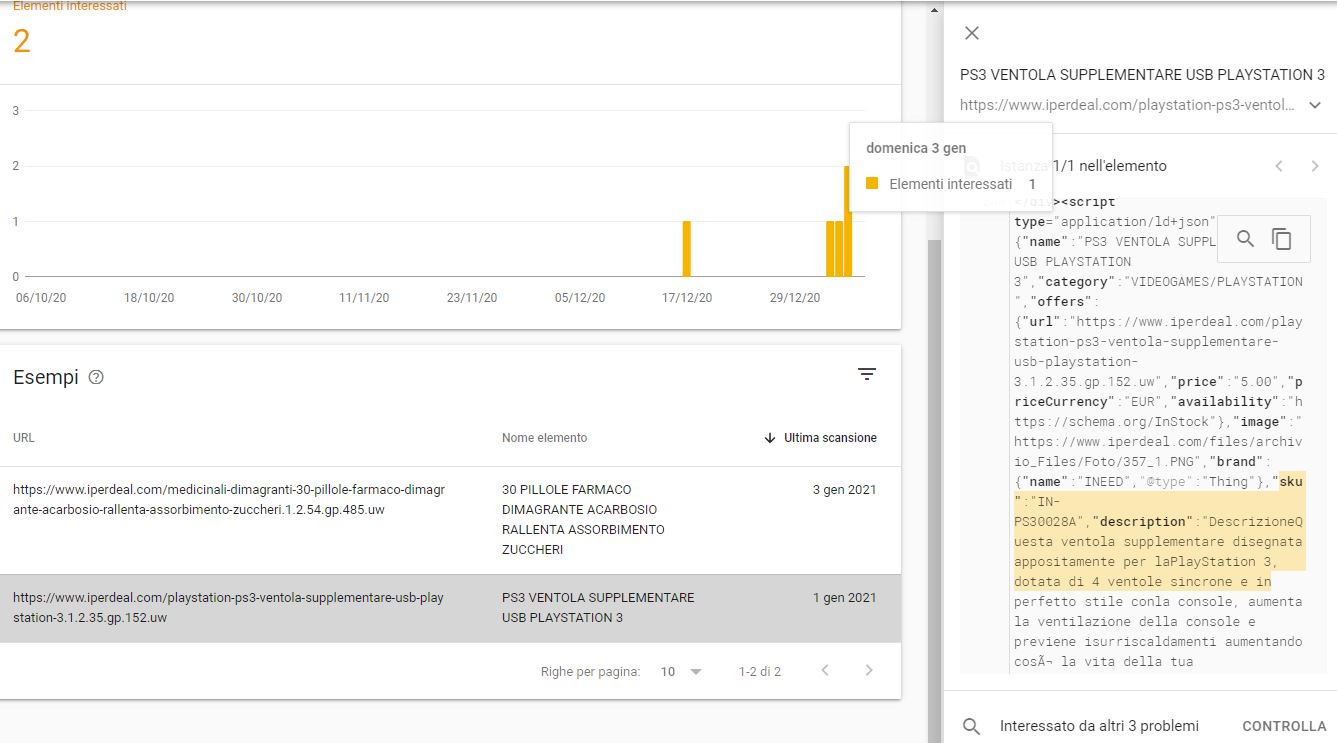Click the 17/12/20 yellow chart bar
Viewport: 1337px width, 743px height.
pyautogui.click(x=687, y=248)
